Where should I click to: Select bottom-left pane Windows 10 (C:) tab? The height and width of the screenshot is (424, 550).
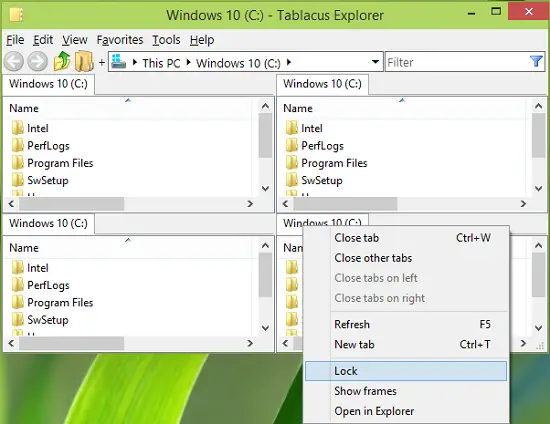[48, 223]
